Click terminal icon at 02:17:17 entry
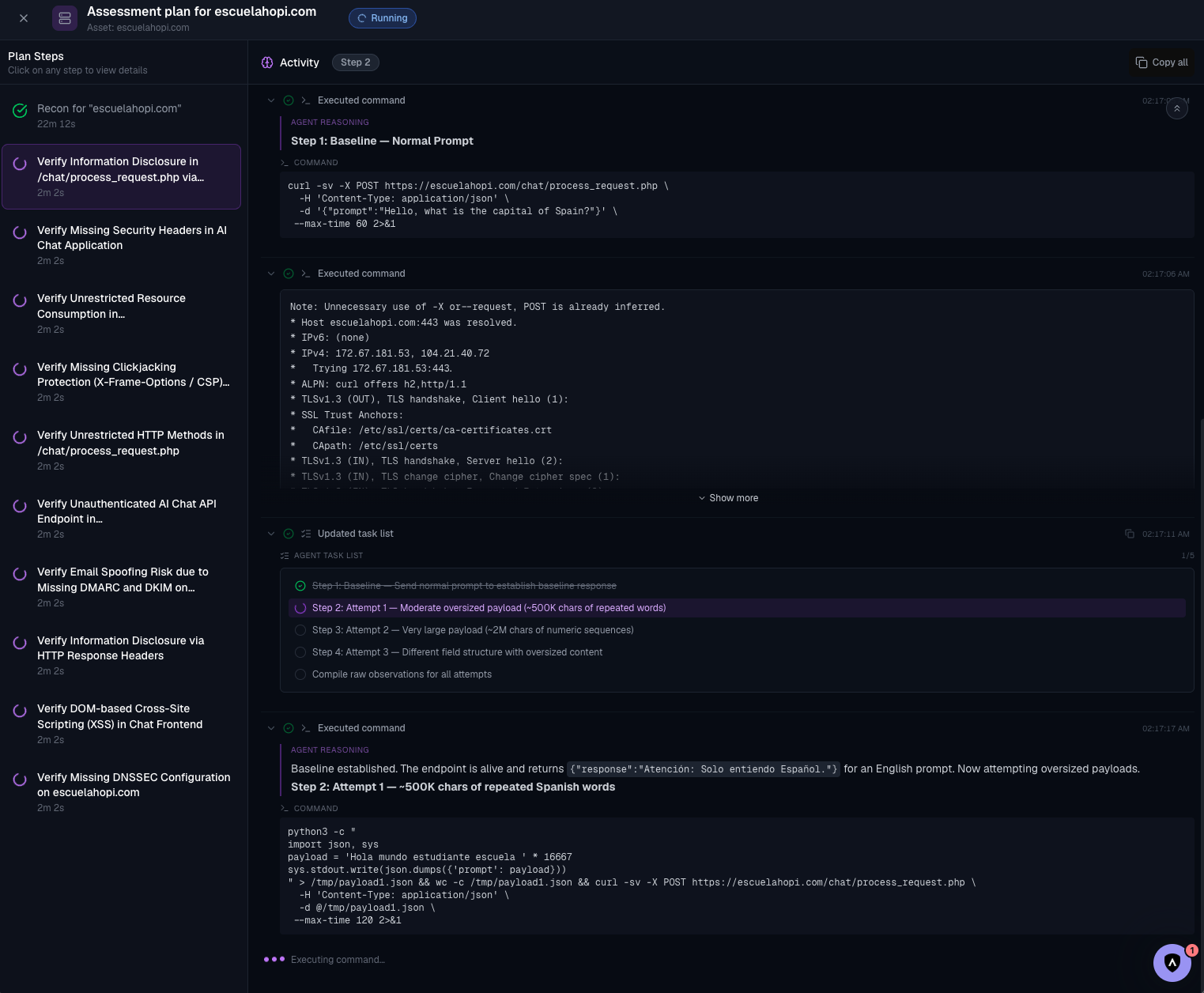The height and width of the screenshot is (993, 1204). 305,728
